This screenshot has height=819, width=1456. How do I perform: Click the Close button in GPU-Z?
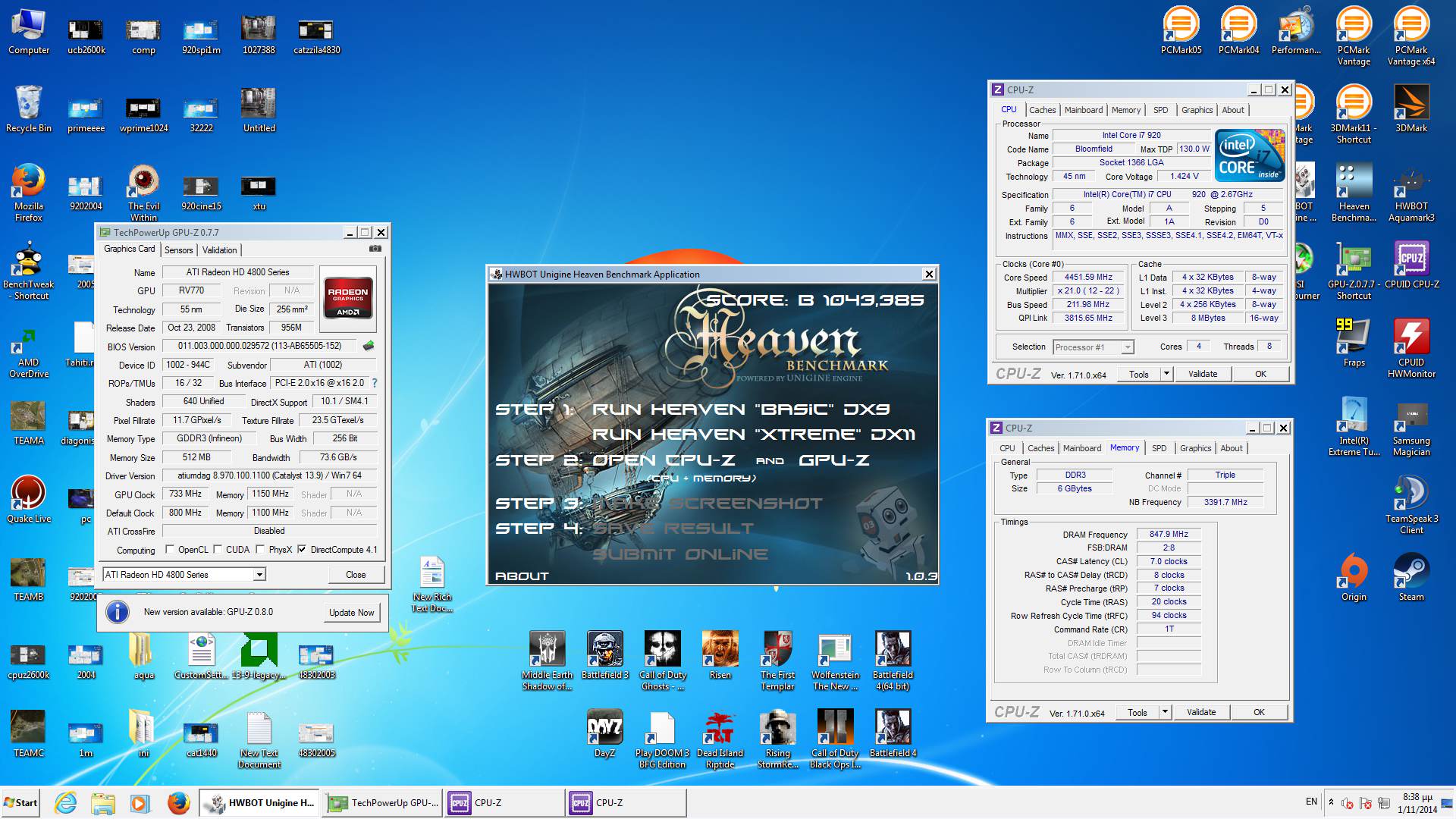(x=356, y=575)
